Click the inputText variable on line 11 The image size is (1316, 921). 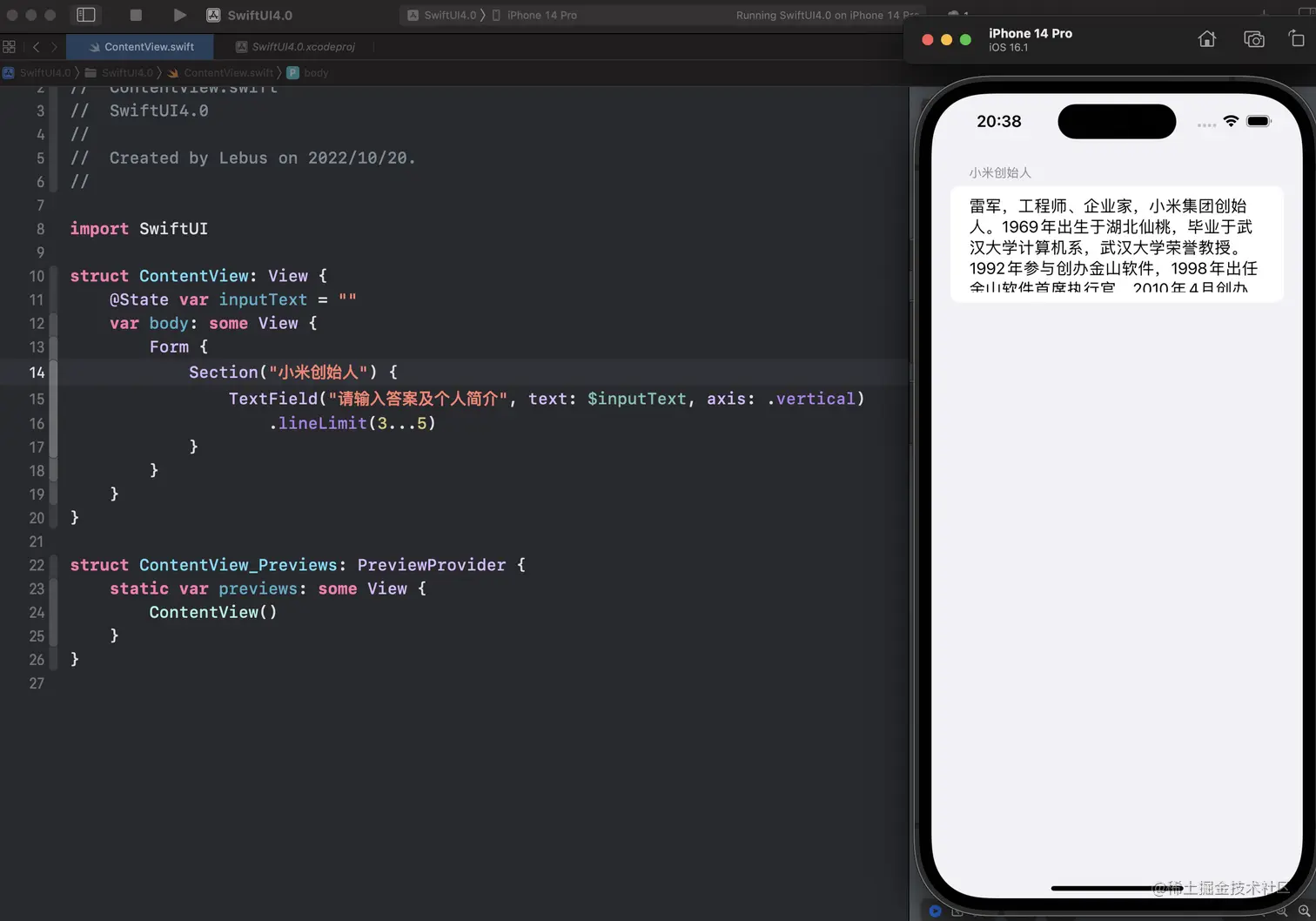(x=263, y=299)
